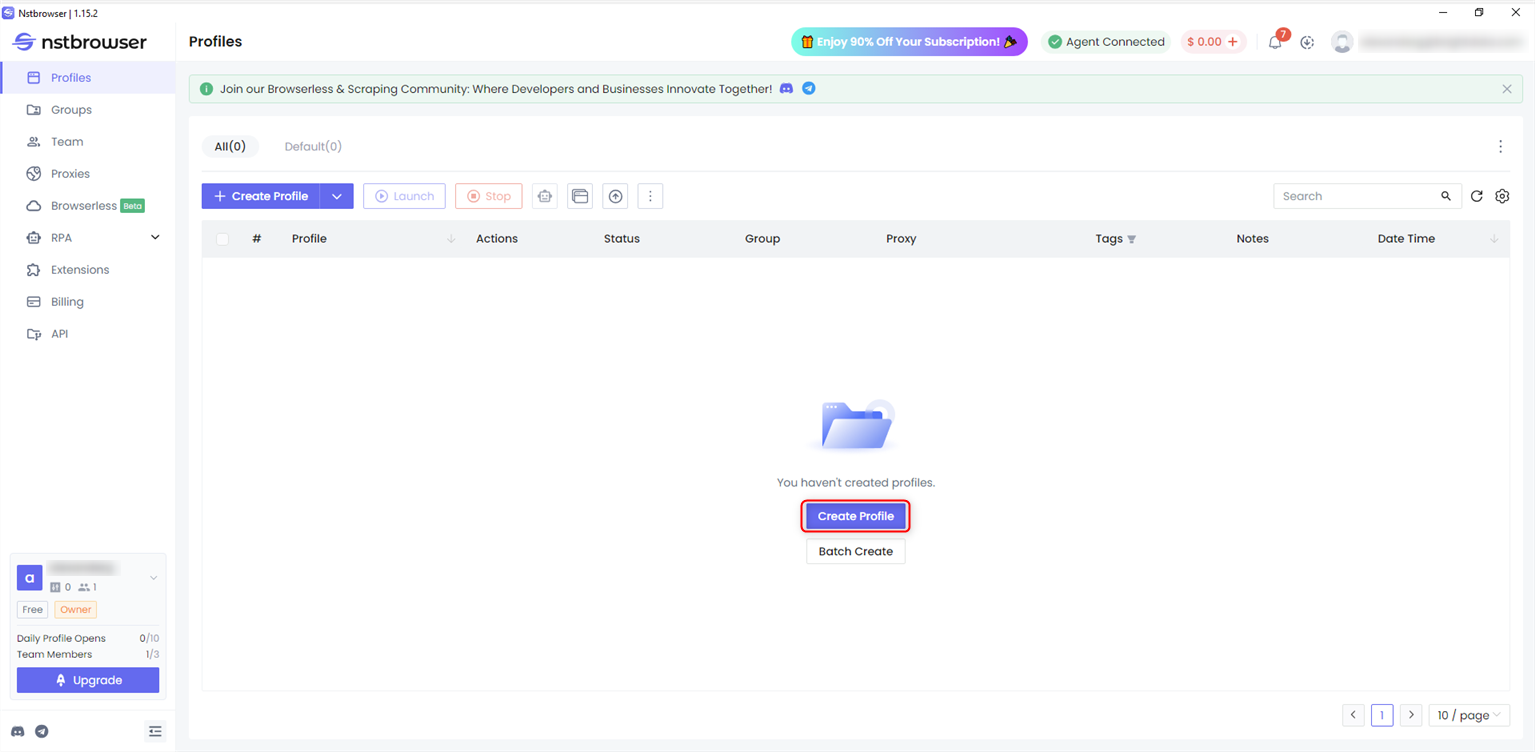
Task: Open API section in sidebar
Action: (87, 334)
